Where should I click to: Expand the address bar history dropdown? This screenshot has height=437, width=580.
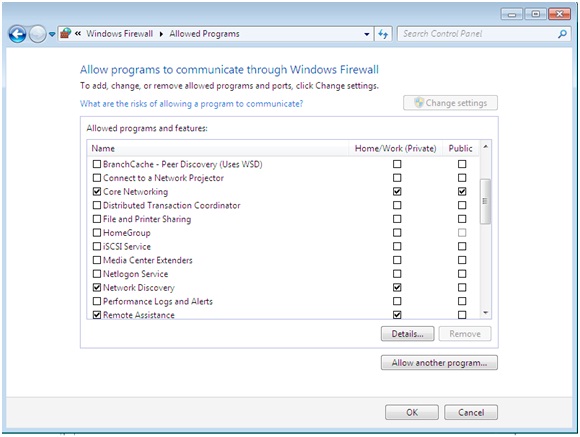[x=367, y=34]
